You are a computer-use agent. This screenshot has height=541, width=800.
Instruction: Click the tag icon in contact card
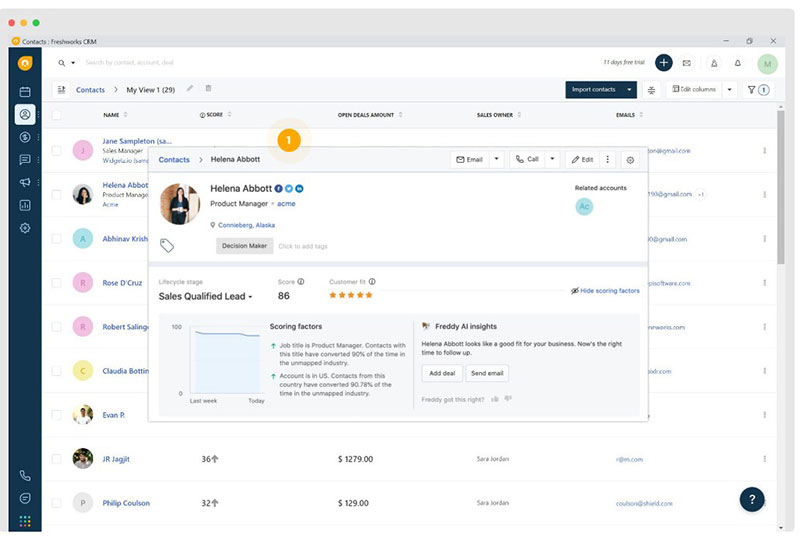(167, 245)
